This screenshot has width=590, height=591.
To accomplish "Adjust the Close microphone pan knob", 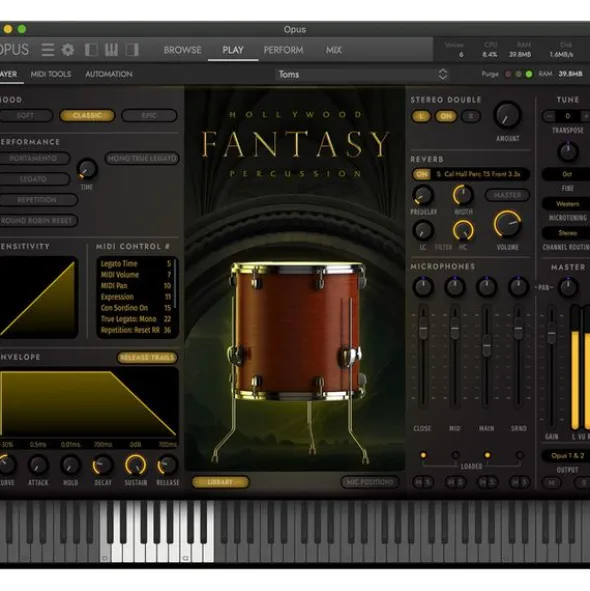I will (x=423, y=287).
